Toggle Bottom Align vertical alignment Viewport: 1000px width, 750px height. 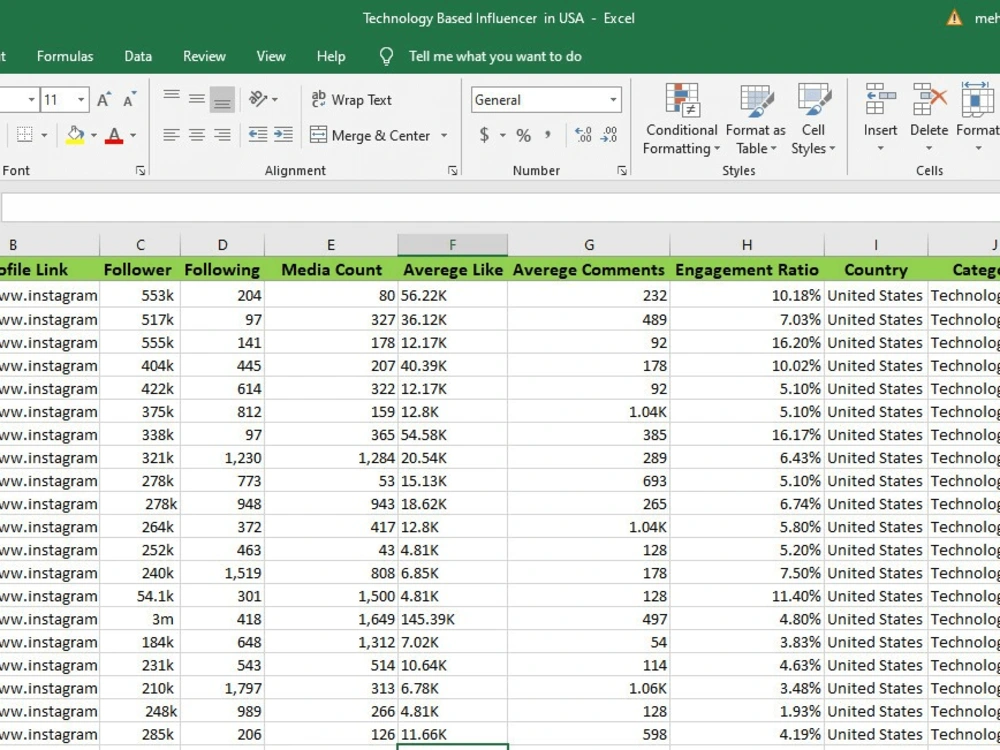coord(222,99)
